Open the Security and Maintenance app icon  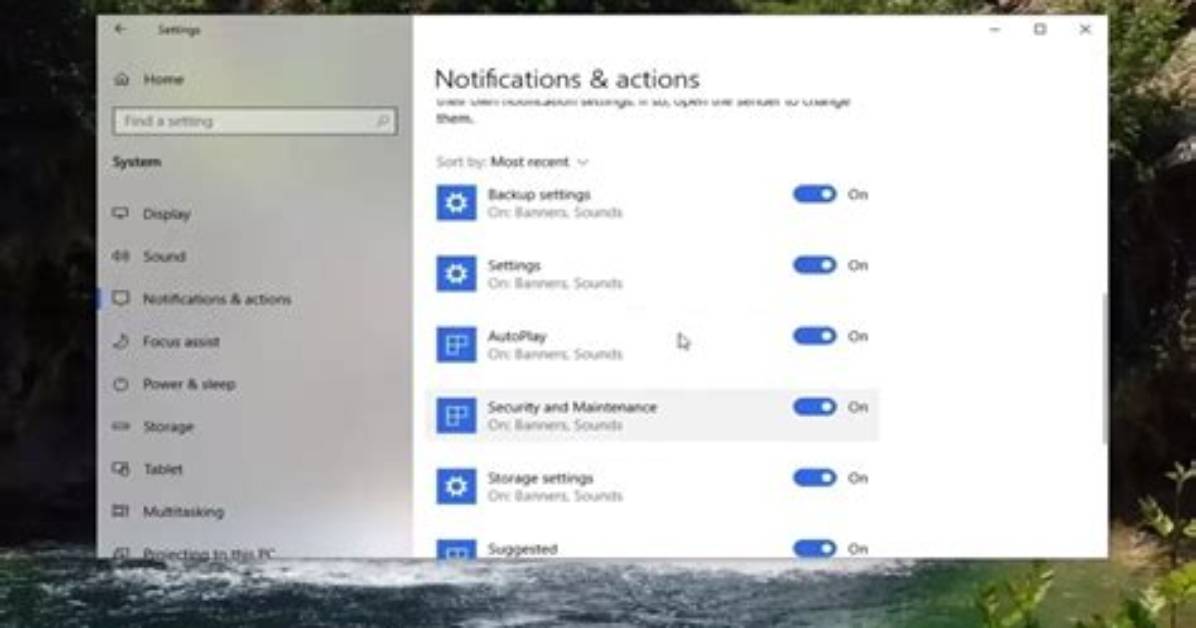(x=456, y=416)
